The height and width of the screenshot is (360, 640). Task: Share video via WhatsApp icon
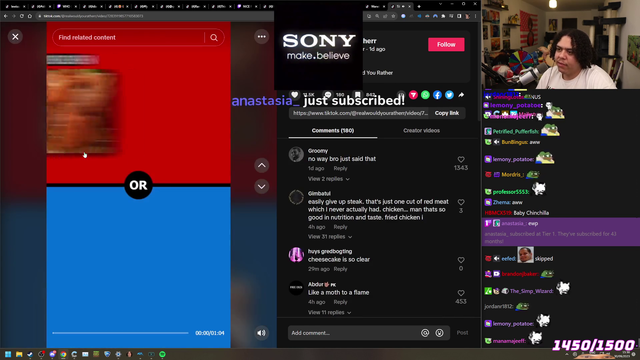click(425, 95)
